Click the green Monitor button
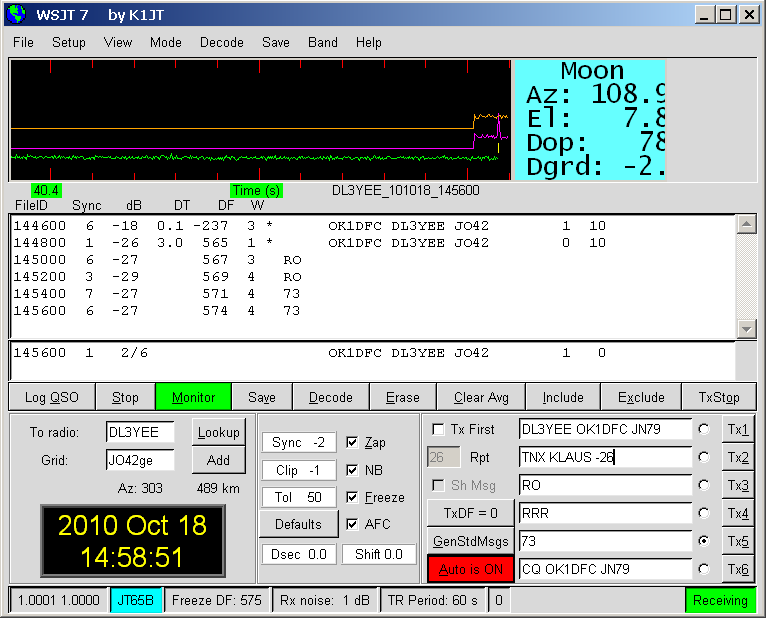This screenshot has width=766, height=618. [193, 397]
